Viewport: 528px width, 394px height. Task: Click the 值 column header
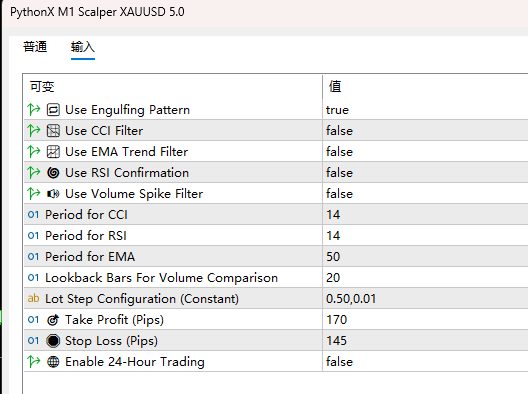(335, 87)
